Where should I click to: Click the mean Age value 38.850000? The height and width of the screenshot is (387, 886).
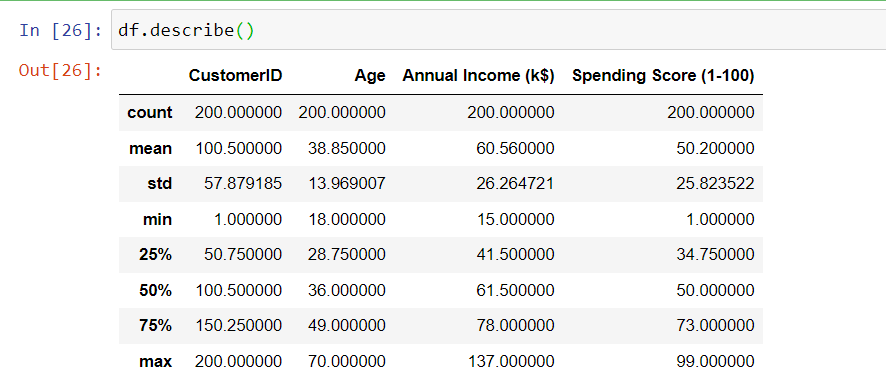[x=347, y=149]
